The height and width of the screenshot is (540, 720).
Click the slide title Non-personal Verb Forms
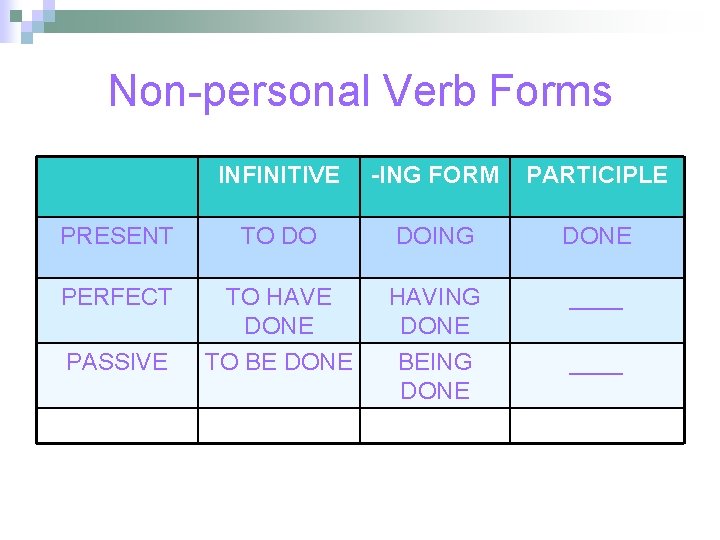[x=359, y=91]
